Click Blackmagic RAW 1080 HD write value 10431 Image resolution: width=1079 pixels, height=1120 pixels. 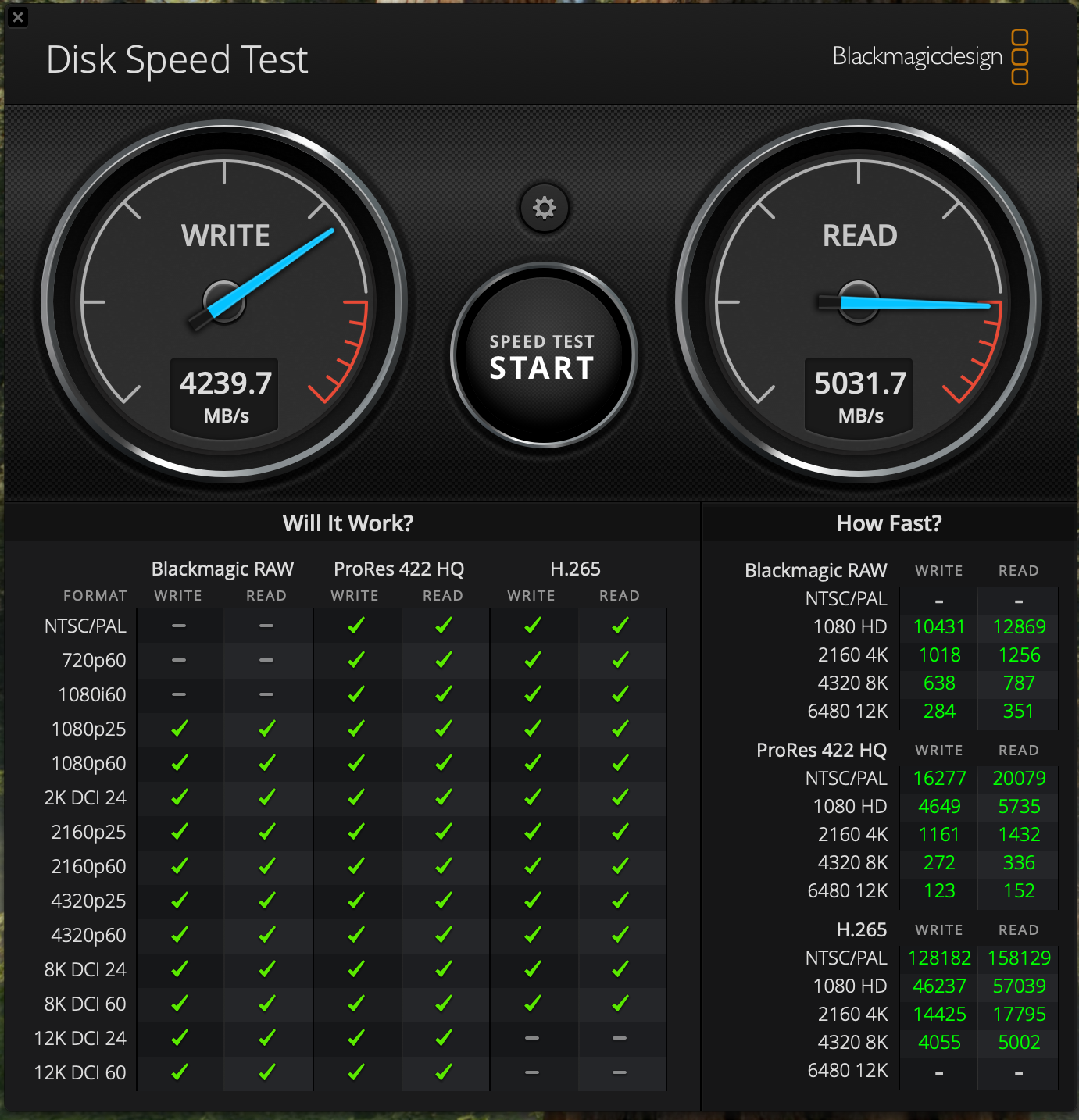(939, 627)
